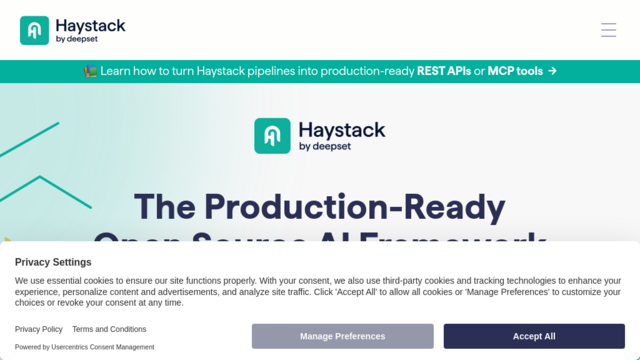Click the Privacy Settings heading

click(53, 262)
